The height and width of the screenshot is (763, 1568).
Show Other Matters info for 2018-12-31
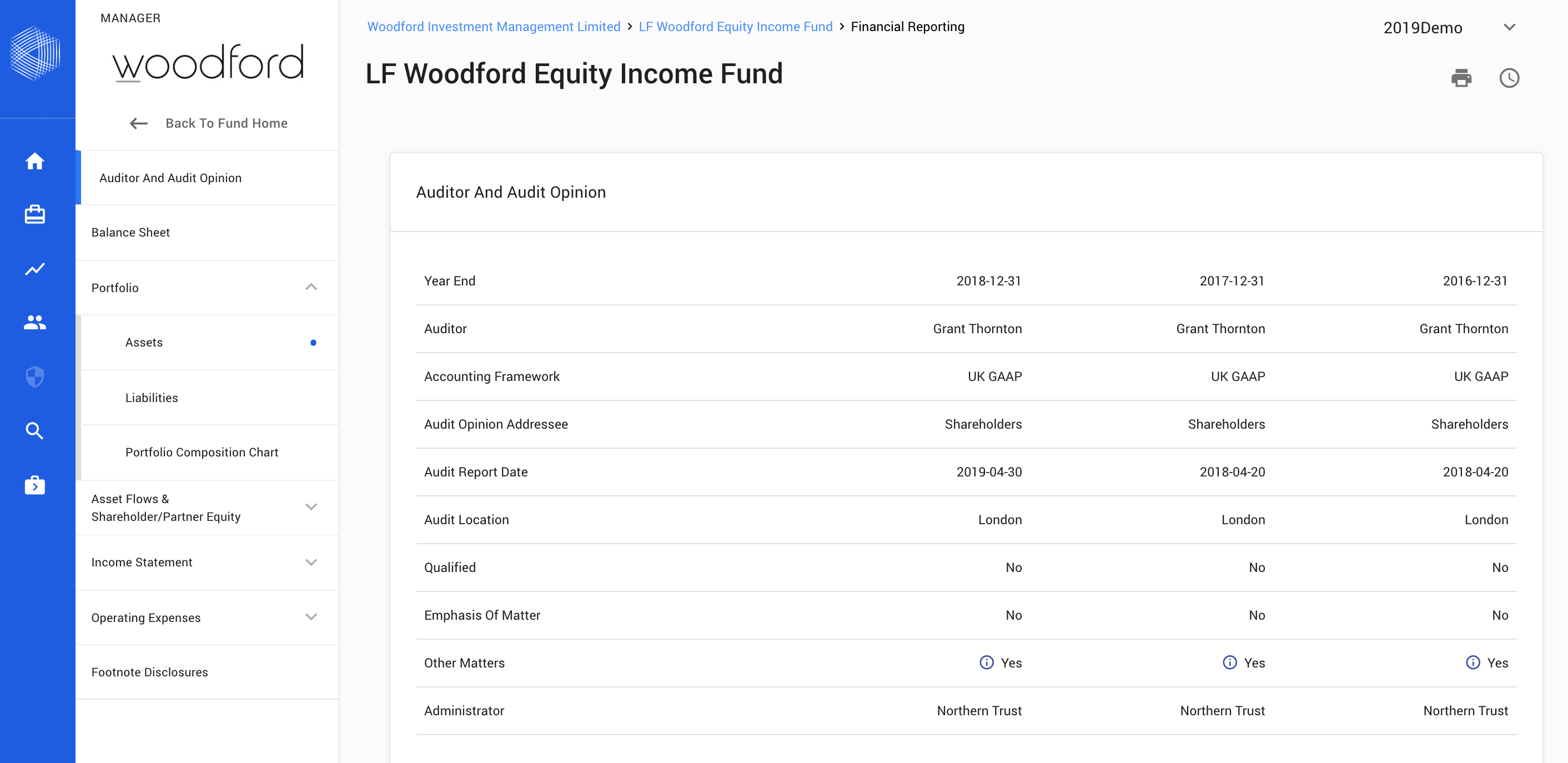tap(986, 662)
